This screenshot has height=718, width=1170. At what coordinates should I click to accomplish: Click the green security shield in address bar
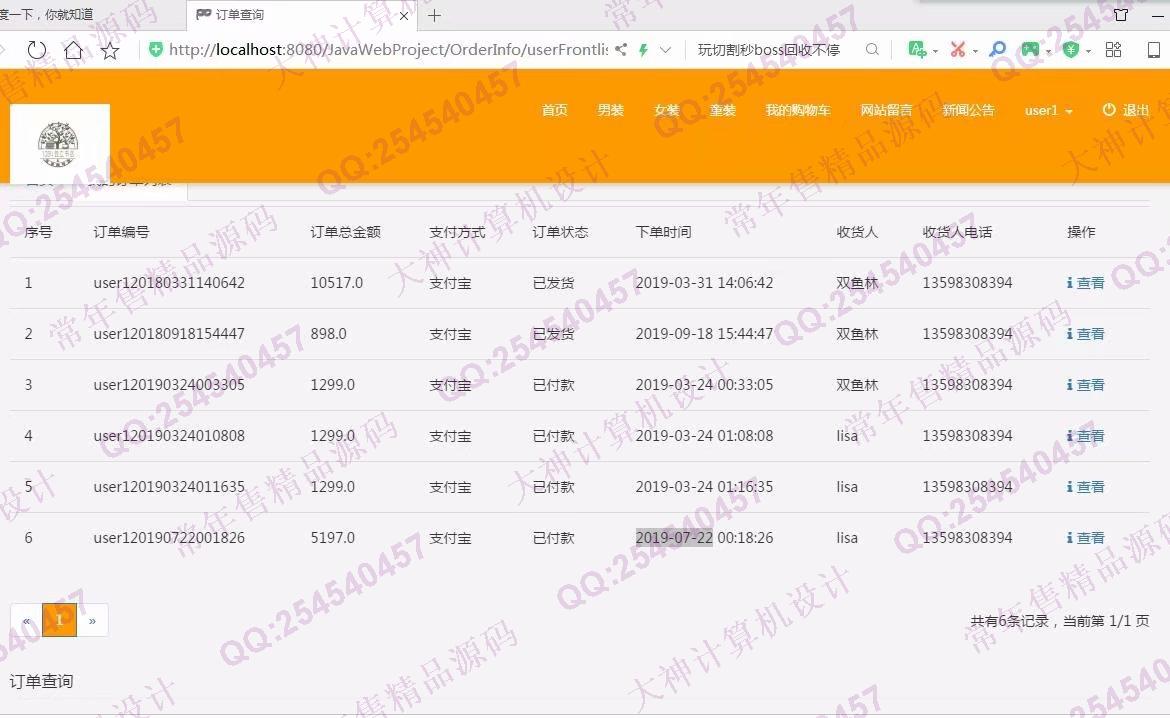(x=155, y=50)
